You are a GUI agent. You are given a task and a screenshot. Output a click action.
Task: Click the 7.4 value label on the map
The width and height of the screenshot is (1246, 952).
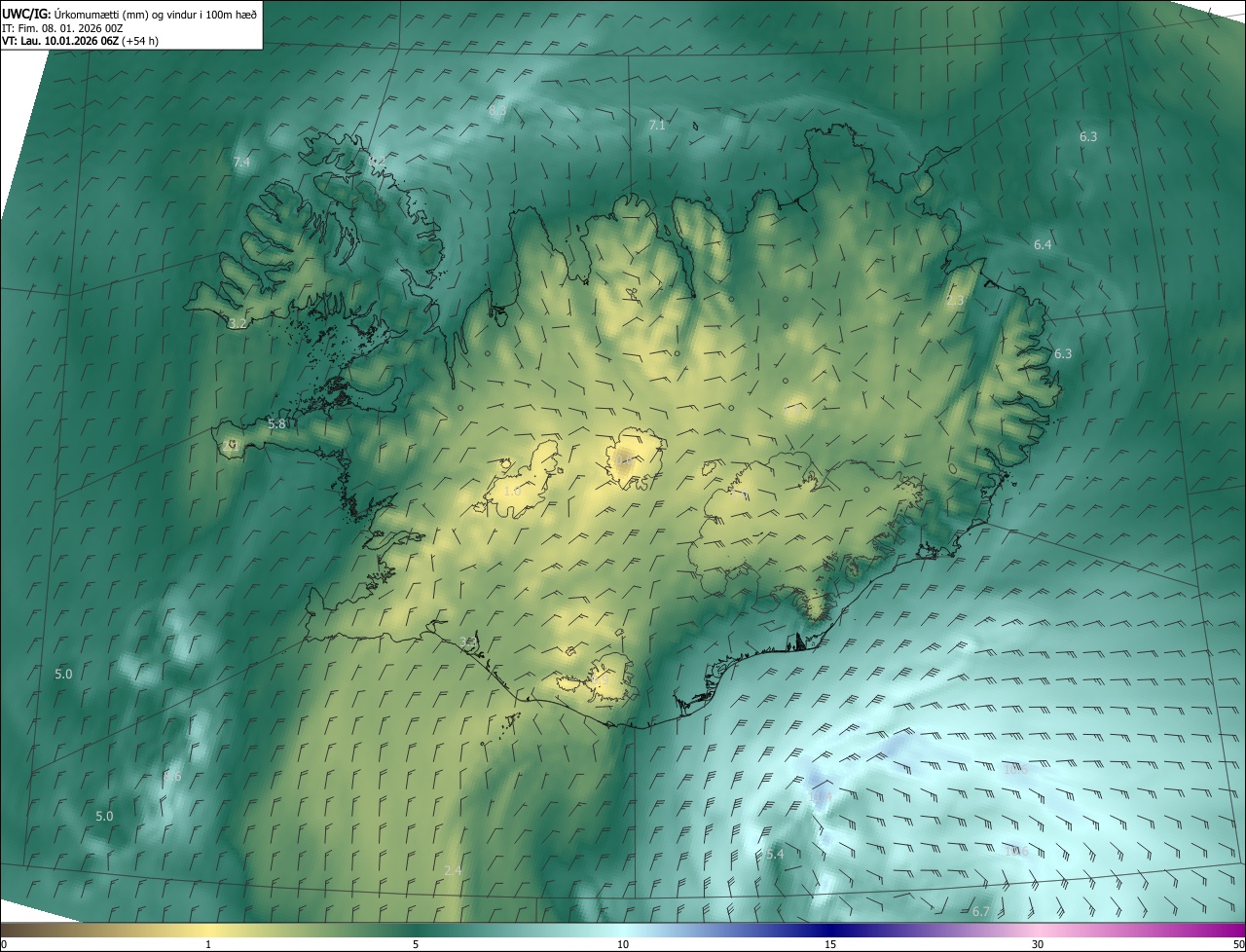pyautogui.click(x=241, y=163)
